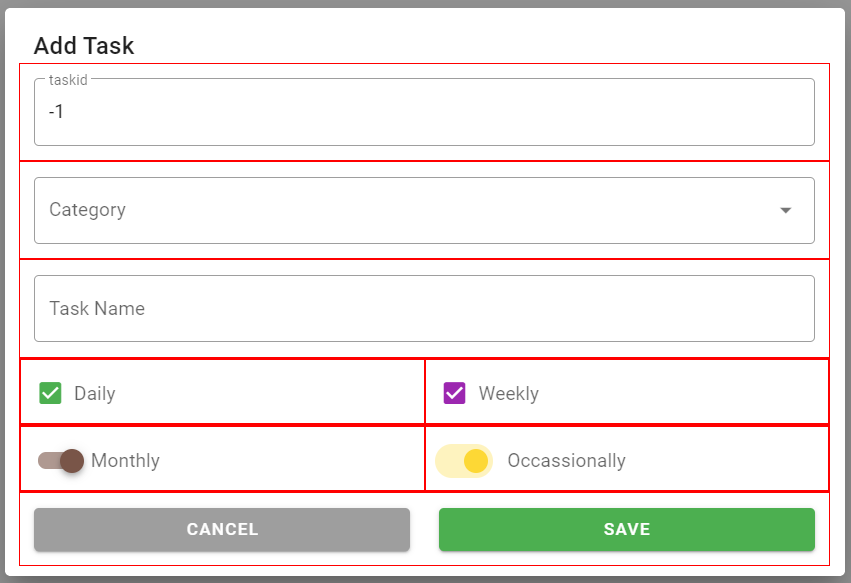This screenshot has height=583, width=851.
Task: Click the yellow Occassionally switch knob
Action: [x=476, y=461]
